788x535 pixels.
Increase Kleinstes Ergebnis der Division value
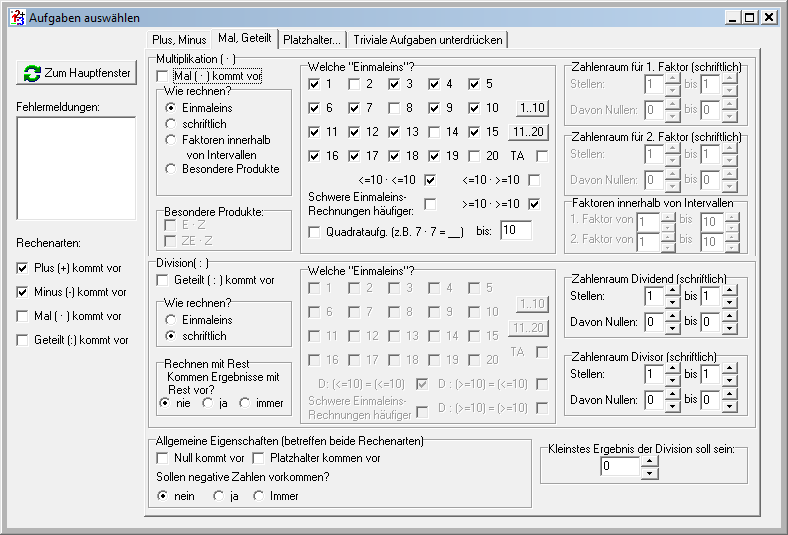tap(650, 462)
